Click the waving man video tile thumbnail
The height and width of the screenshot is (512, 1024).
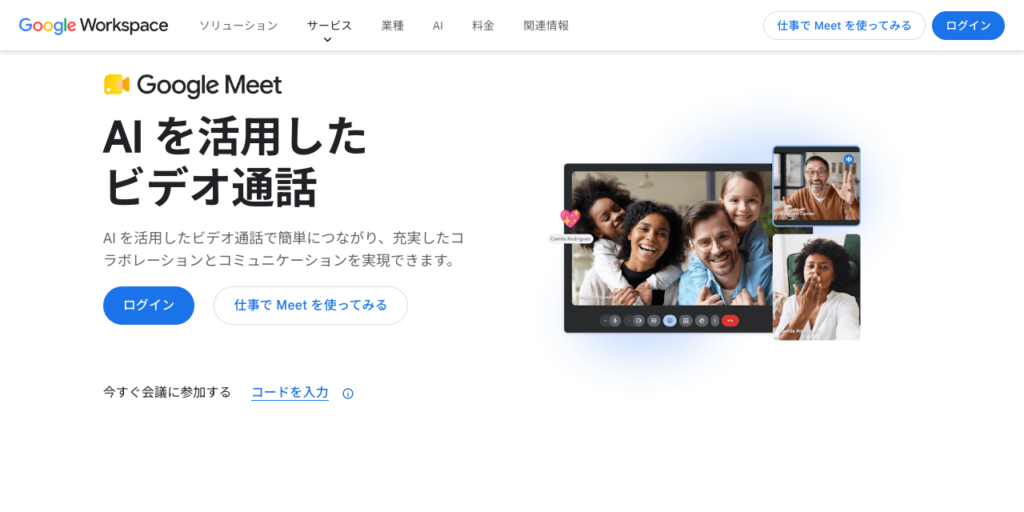[816, 186]
